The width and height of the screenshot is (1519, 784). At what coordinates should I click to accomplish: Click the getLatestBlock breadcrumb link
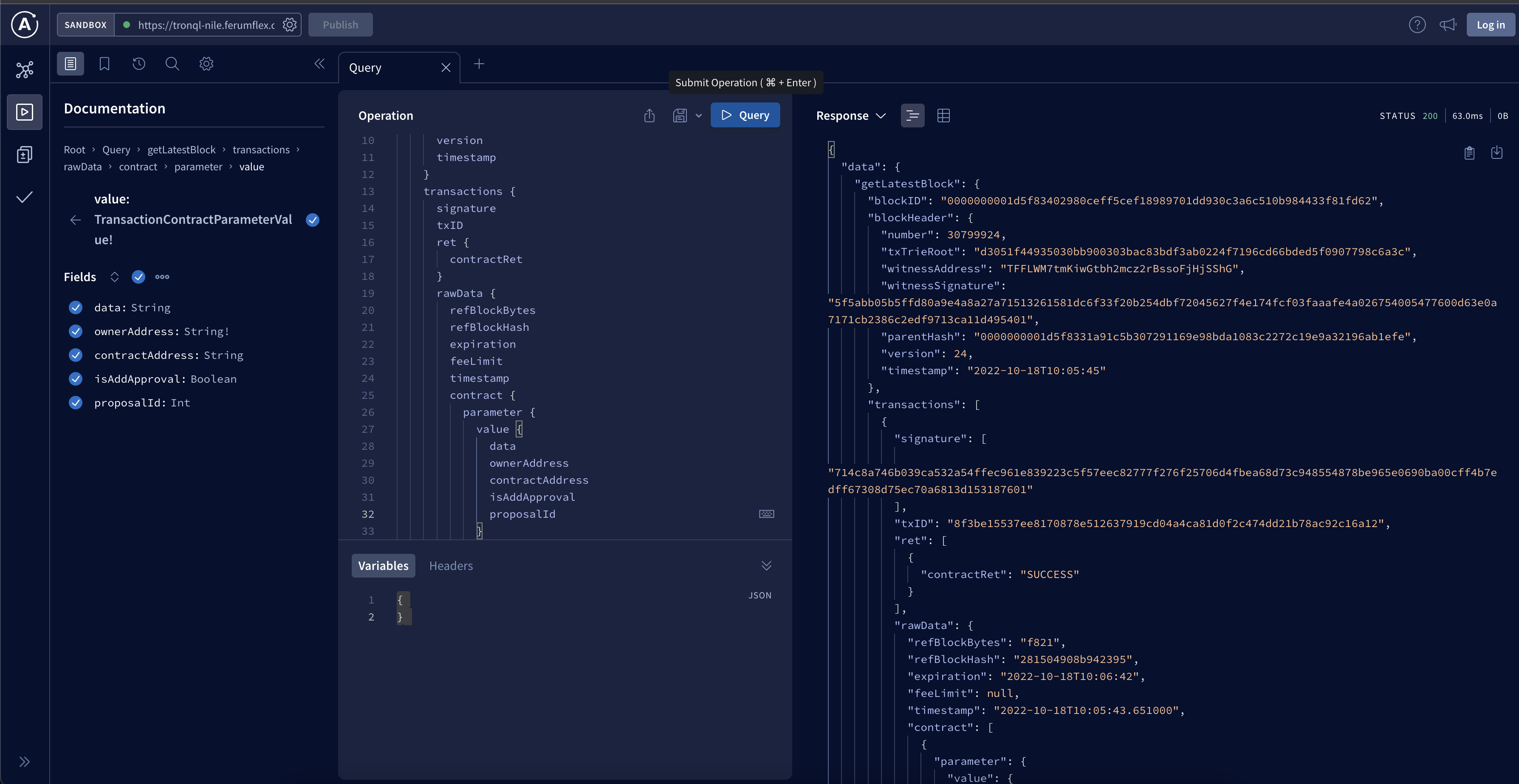pyautogui.click(x=181, y=150)
